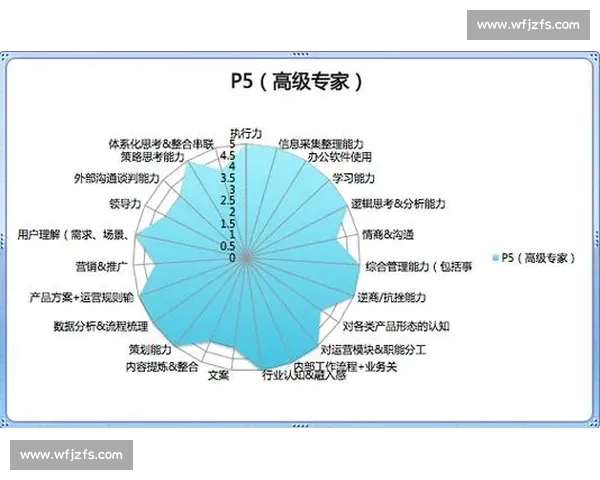Click the axis value 3.5
The height and width of the screenshot is (480, 600).
(x=228, y=178)
